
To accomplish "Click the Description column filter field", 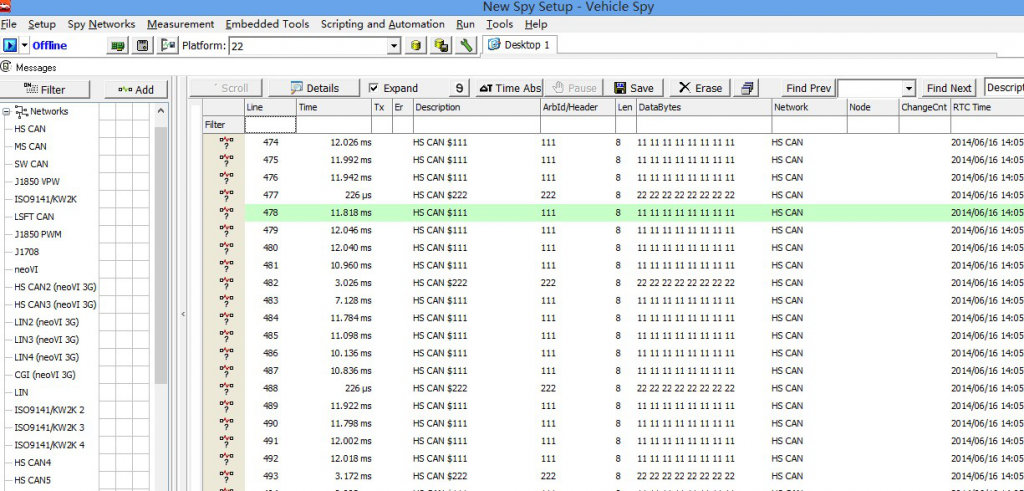I will click(x=476, y=125).
